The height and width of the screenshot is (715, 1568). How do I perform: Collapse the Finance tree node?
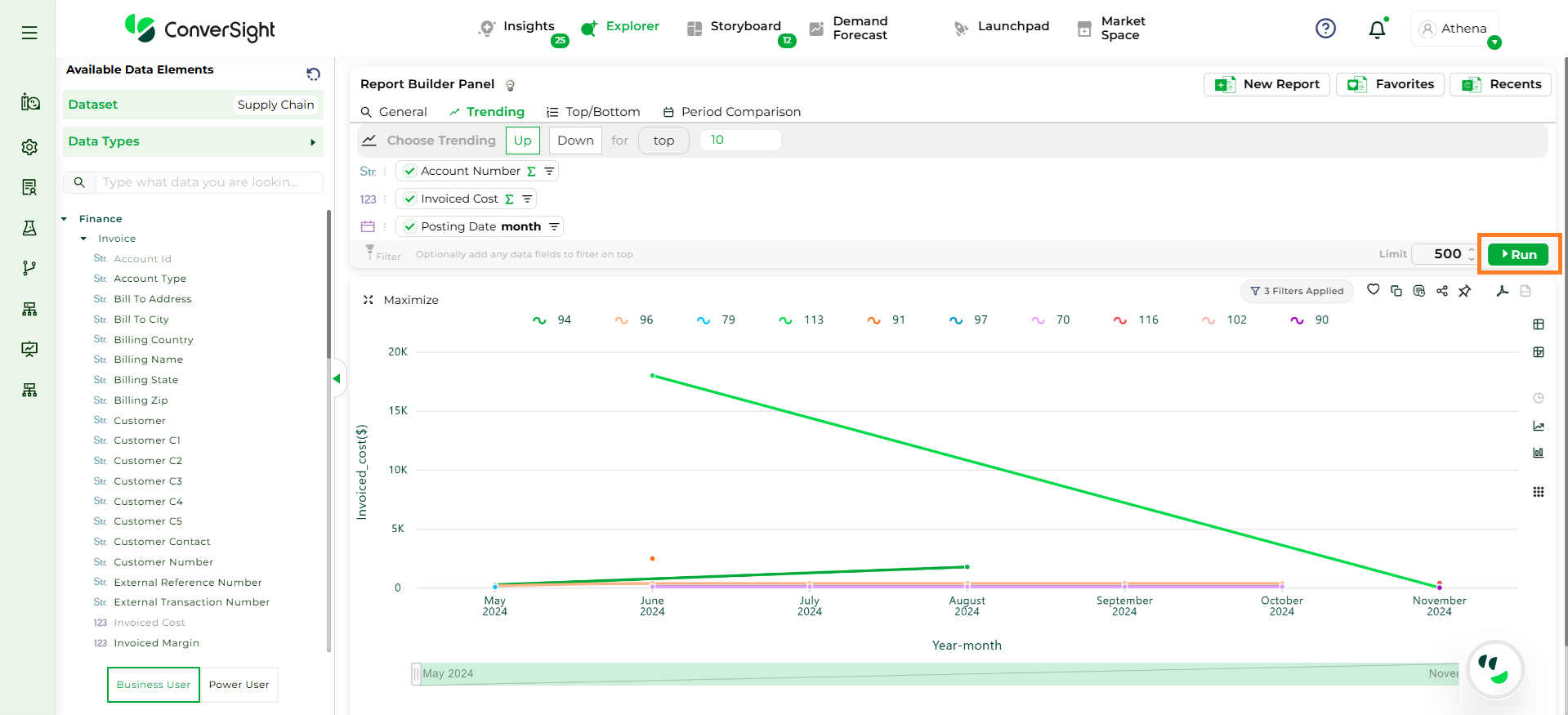(65, 219)
